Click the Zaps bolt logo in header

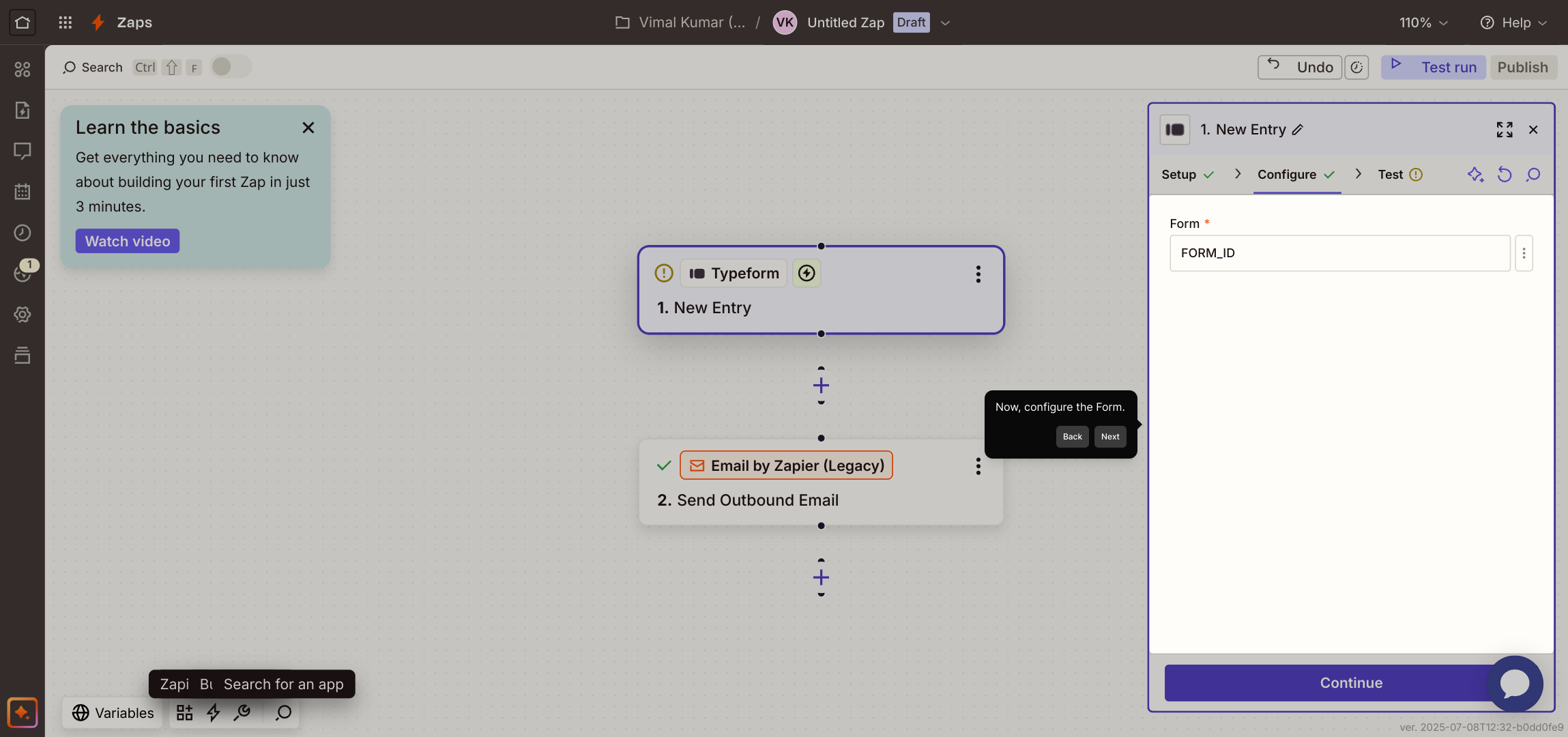coord(98,23)
